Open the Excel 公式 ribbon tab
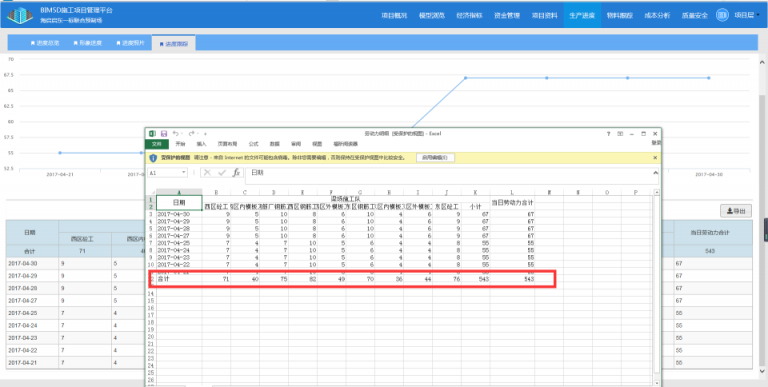The image size is (768, 387). tap(253, 144)
